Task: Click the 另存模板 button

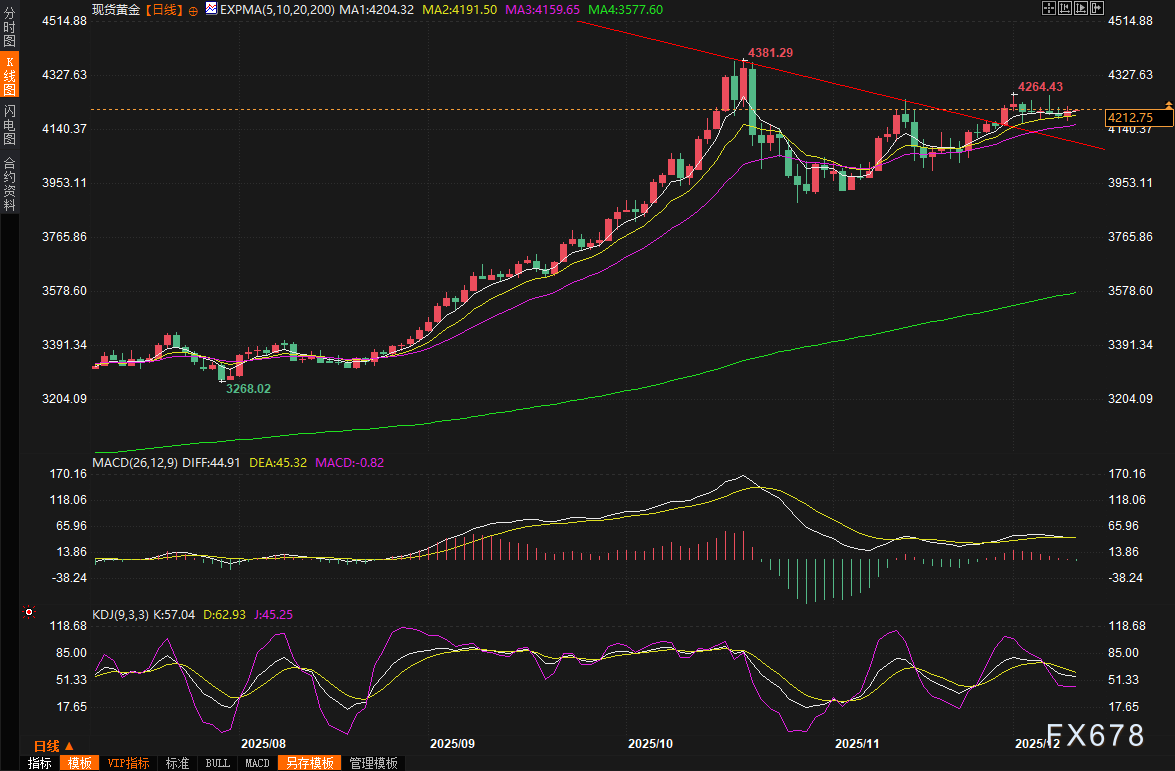Action: (309, 763)
